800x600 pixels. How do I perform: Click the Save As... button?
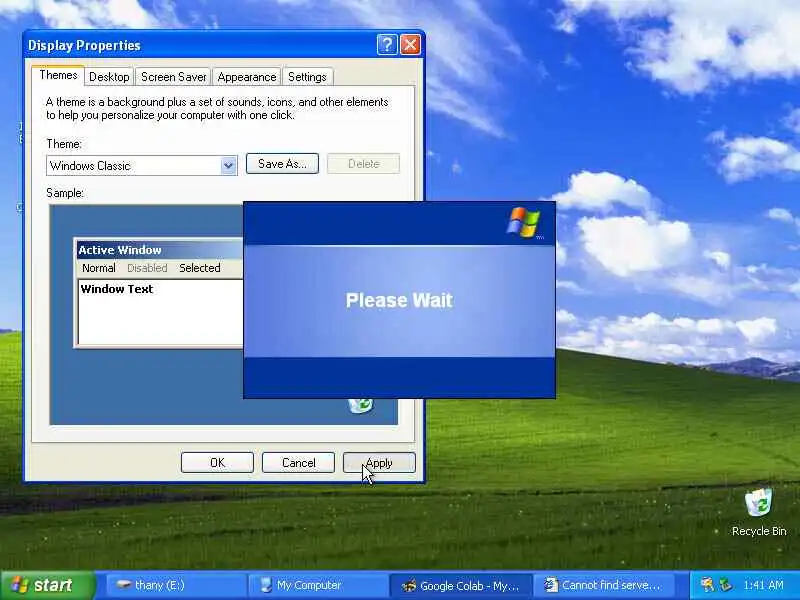(282, 164)
